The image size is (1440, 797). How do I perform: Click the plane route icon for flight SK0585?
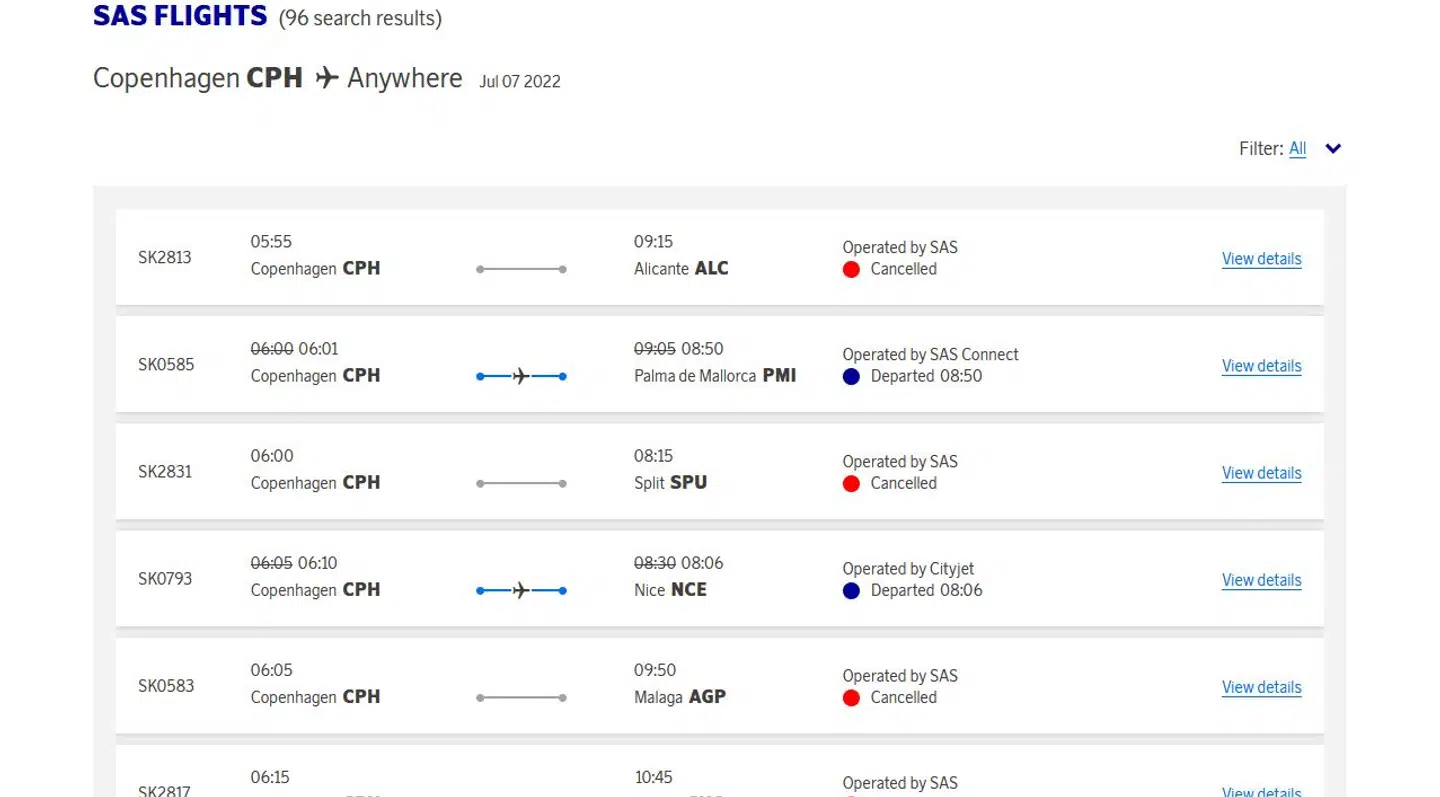[521, 377]
